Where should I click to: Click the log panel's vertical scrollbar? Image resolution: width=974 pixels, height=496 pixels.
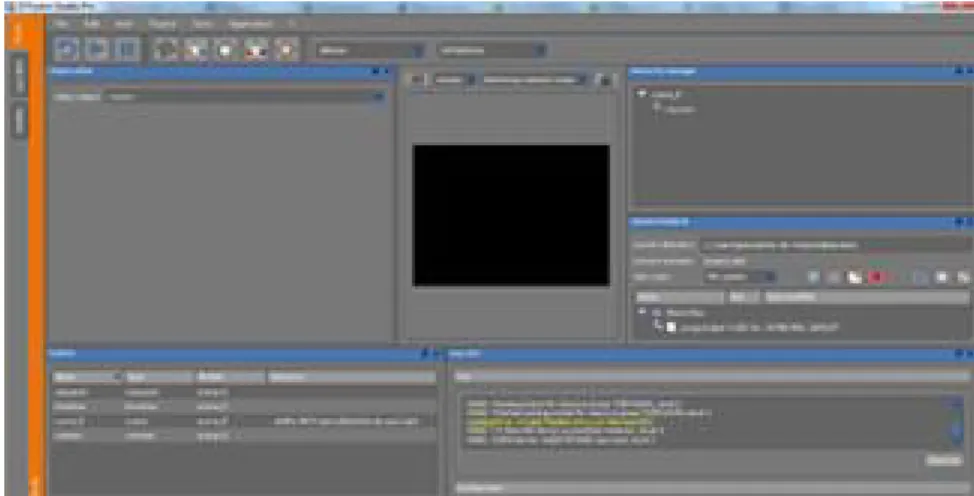[957, 423]
